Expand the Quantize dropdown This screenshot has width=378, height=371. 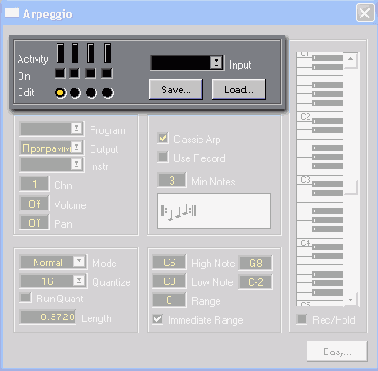(79, 281)
